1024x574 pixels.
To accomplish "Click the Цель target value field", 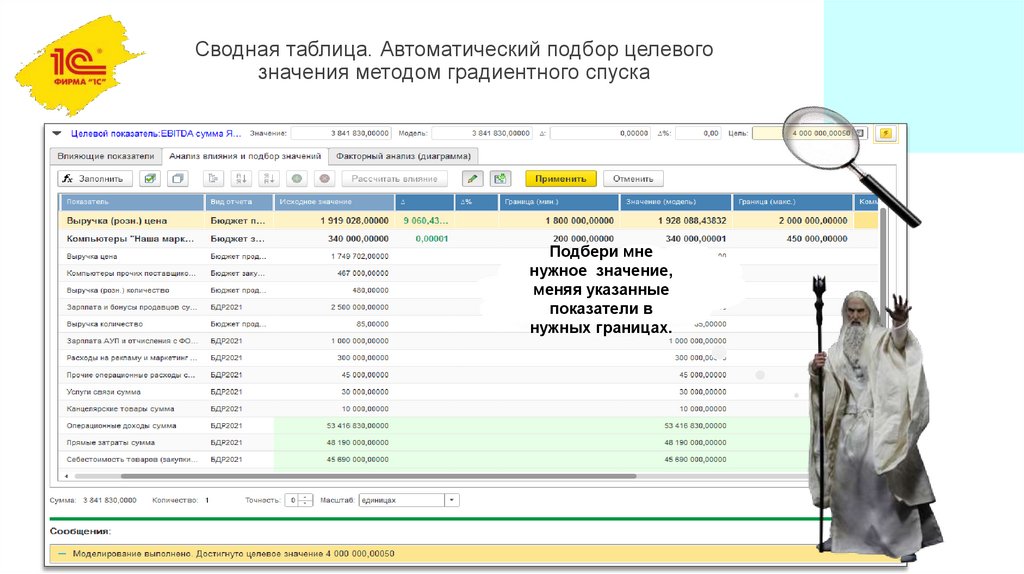I will (807, 133).
